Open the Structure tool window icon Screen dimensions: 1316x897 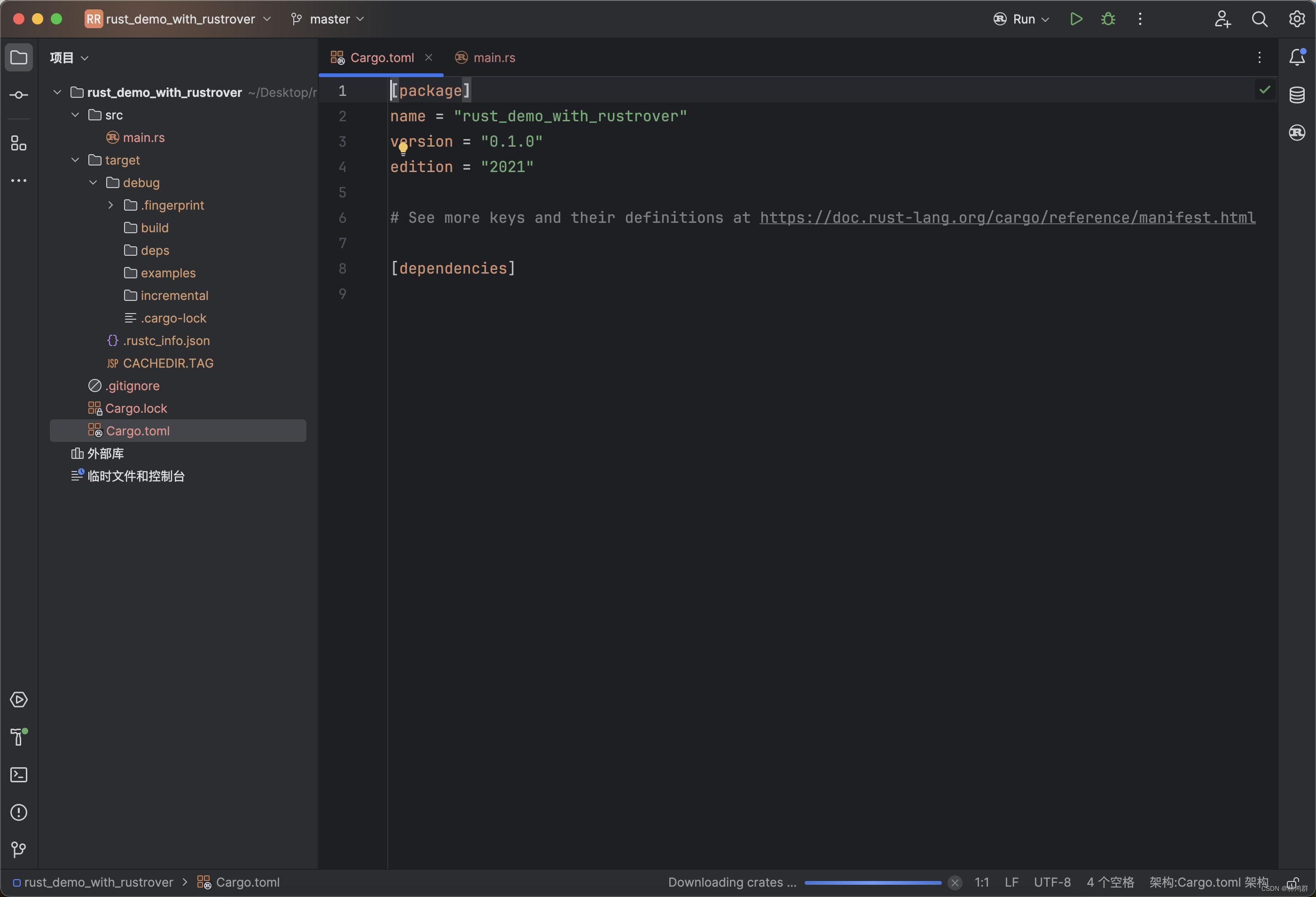coord(19,143)
